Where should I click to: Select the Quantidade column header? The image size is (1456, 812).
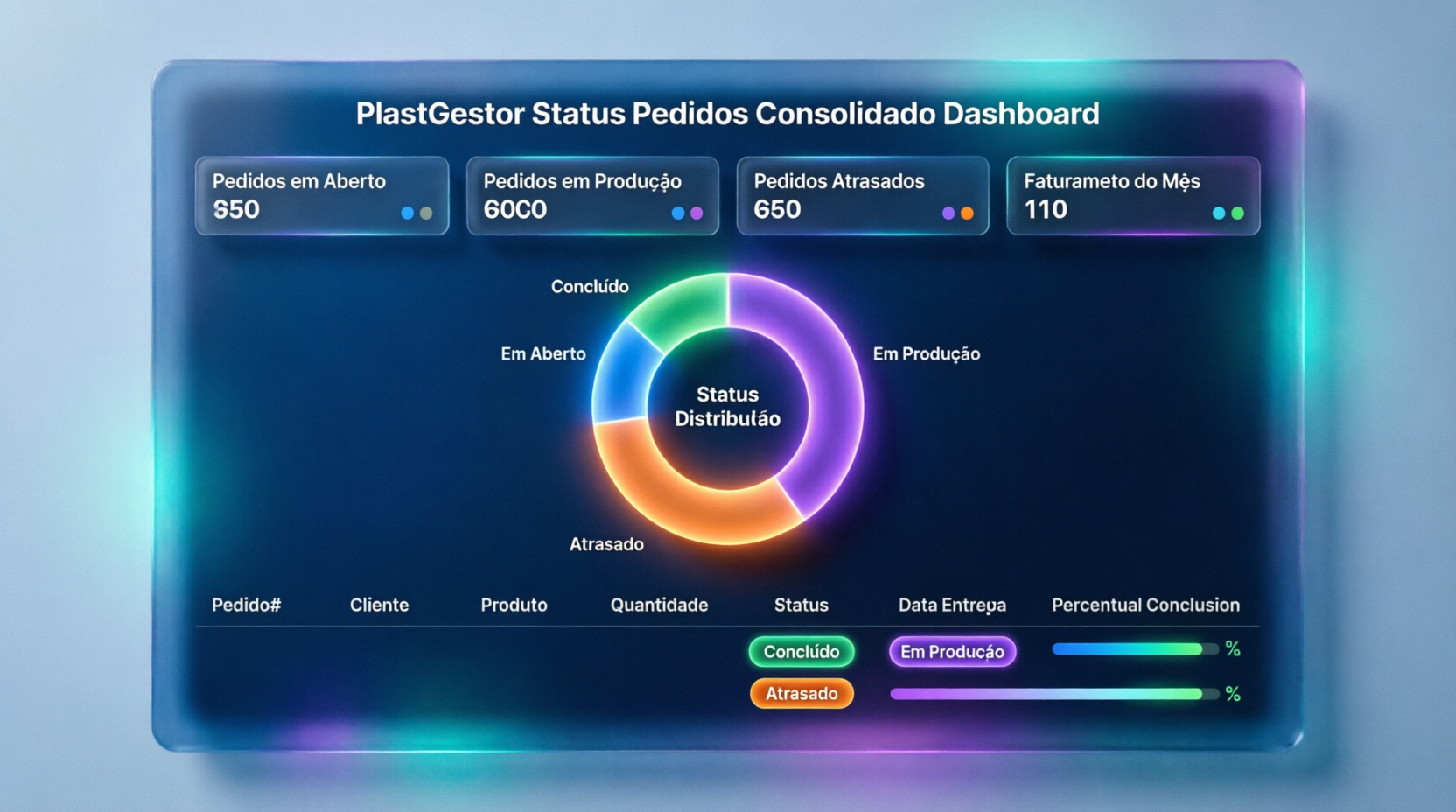(x=659, y=605)
